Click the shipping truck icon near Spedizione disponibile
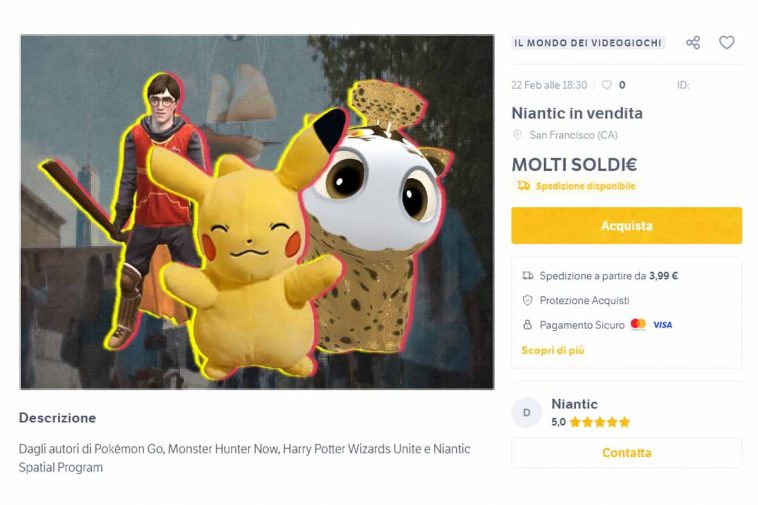Screen dimensions: 758x505 pos(523,186)
